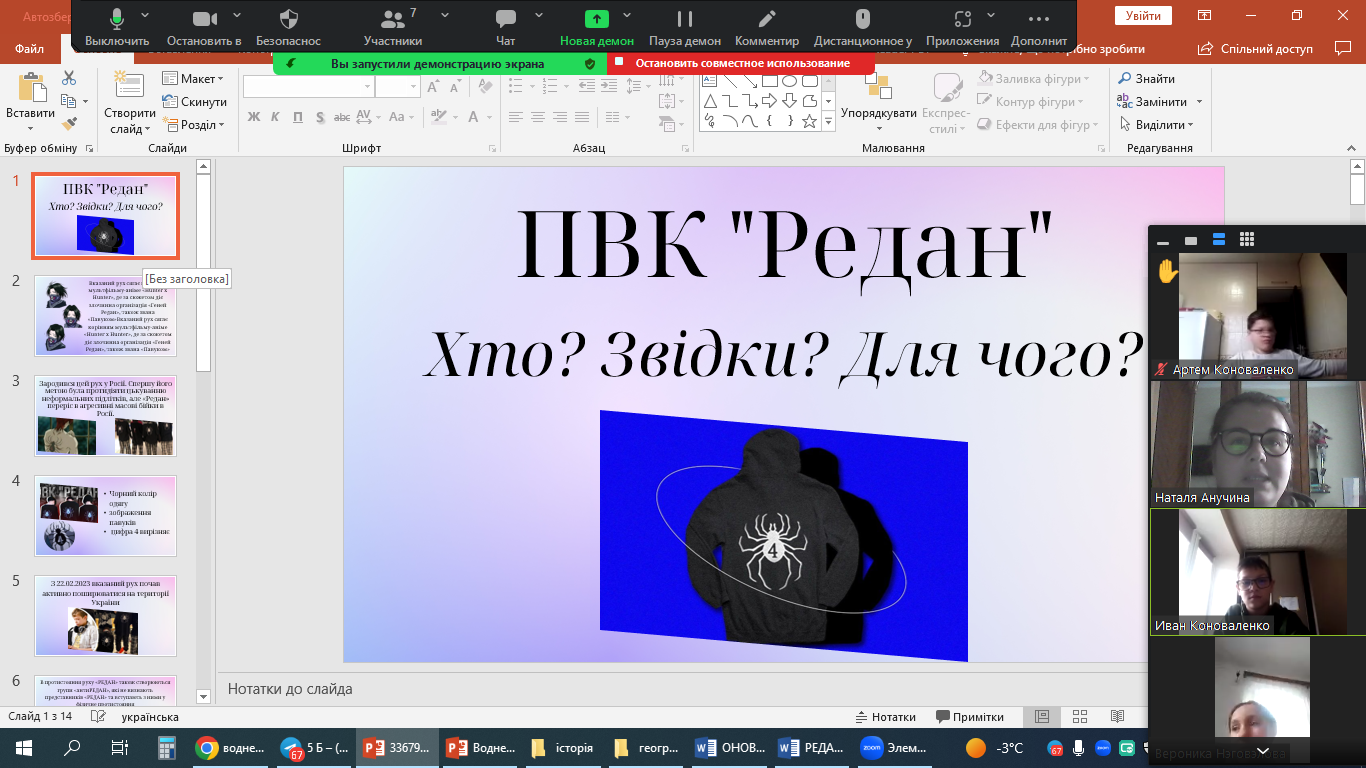Screen dimensions: 1366x768
Task: Align text right in Абзац group
Action: 560,117
